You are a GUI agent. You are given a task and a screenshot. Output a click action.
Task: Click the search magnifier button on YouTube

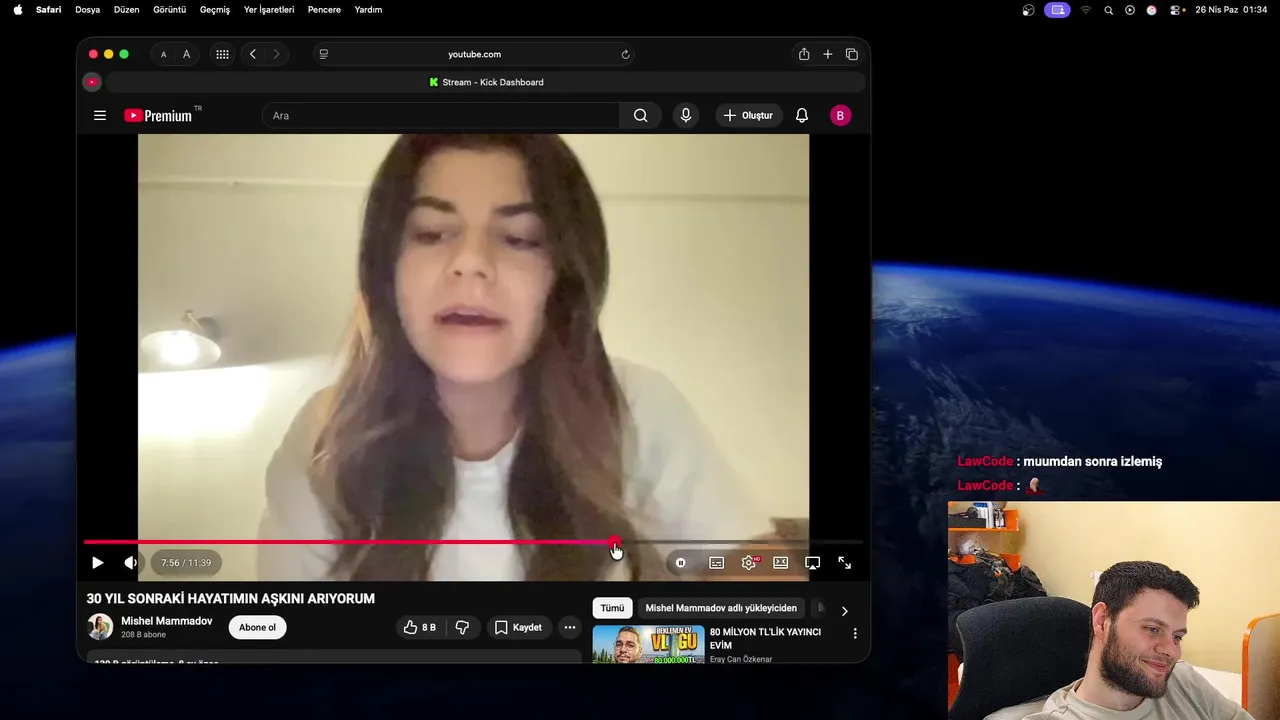[x=640, y=115]
